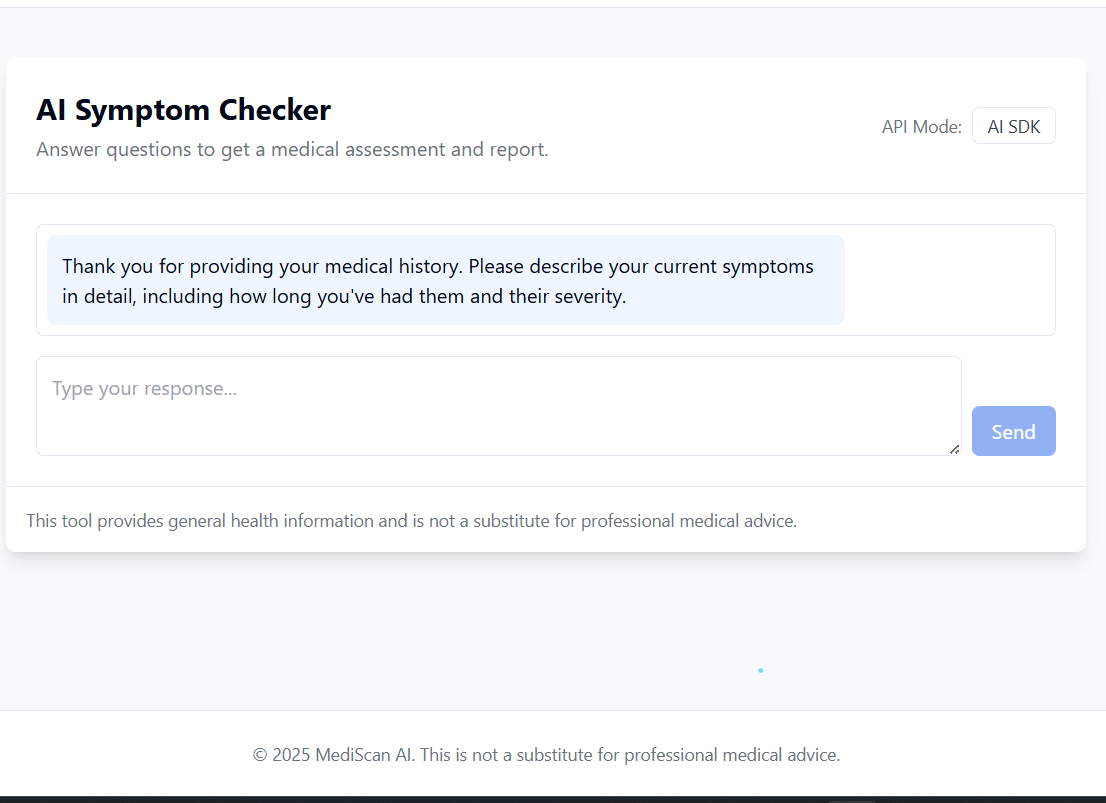Click the Send button
This screenshot has width=1106, height=803.
pos(1014,431)
